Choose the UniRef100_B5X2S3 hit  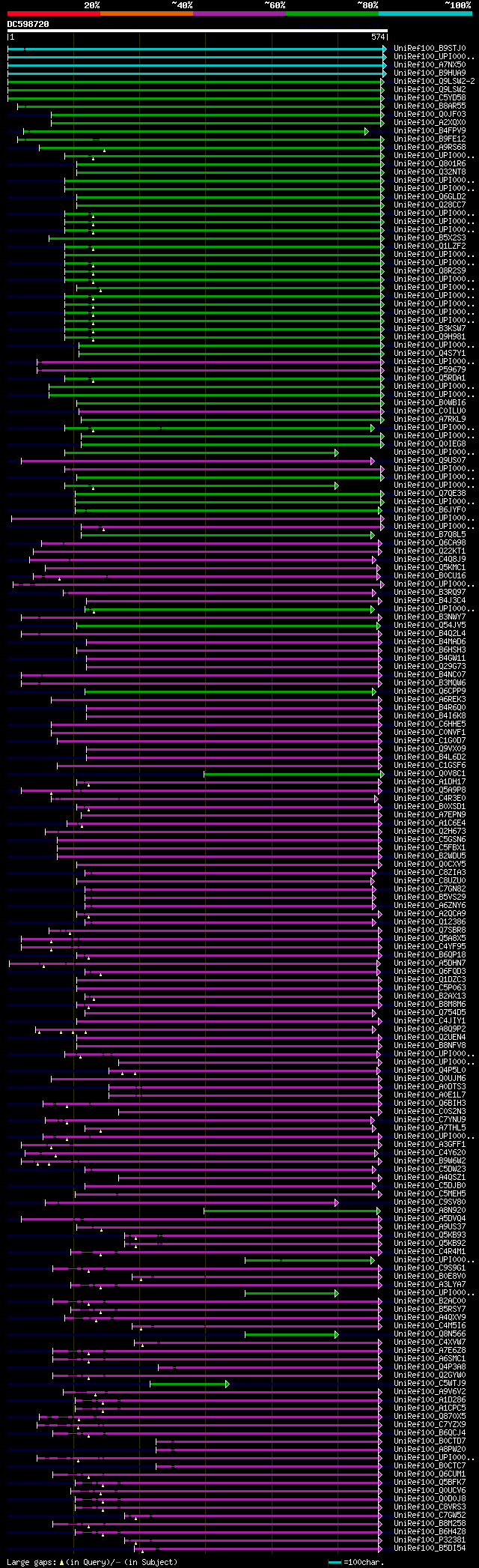(430, 238)
